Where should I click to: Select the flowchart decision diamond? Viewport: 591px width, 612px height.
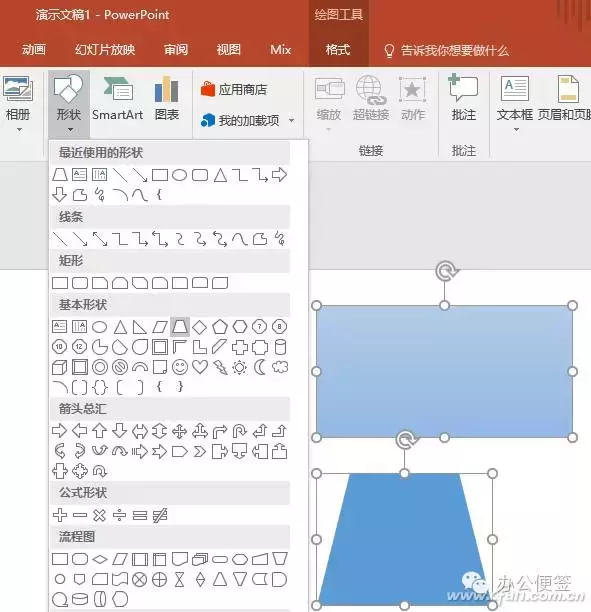point(100,559)
